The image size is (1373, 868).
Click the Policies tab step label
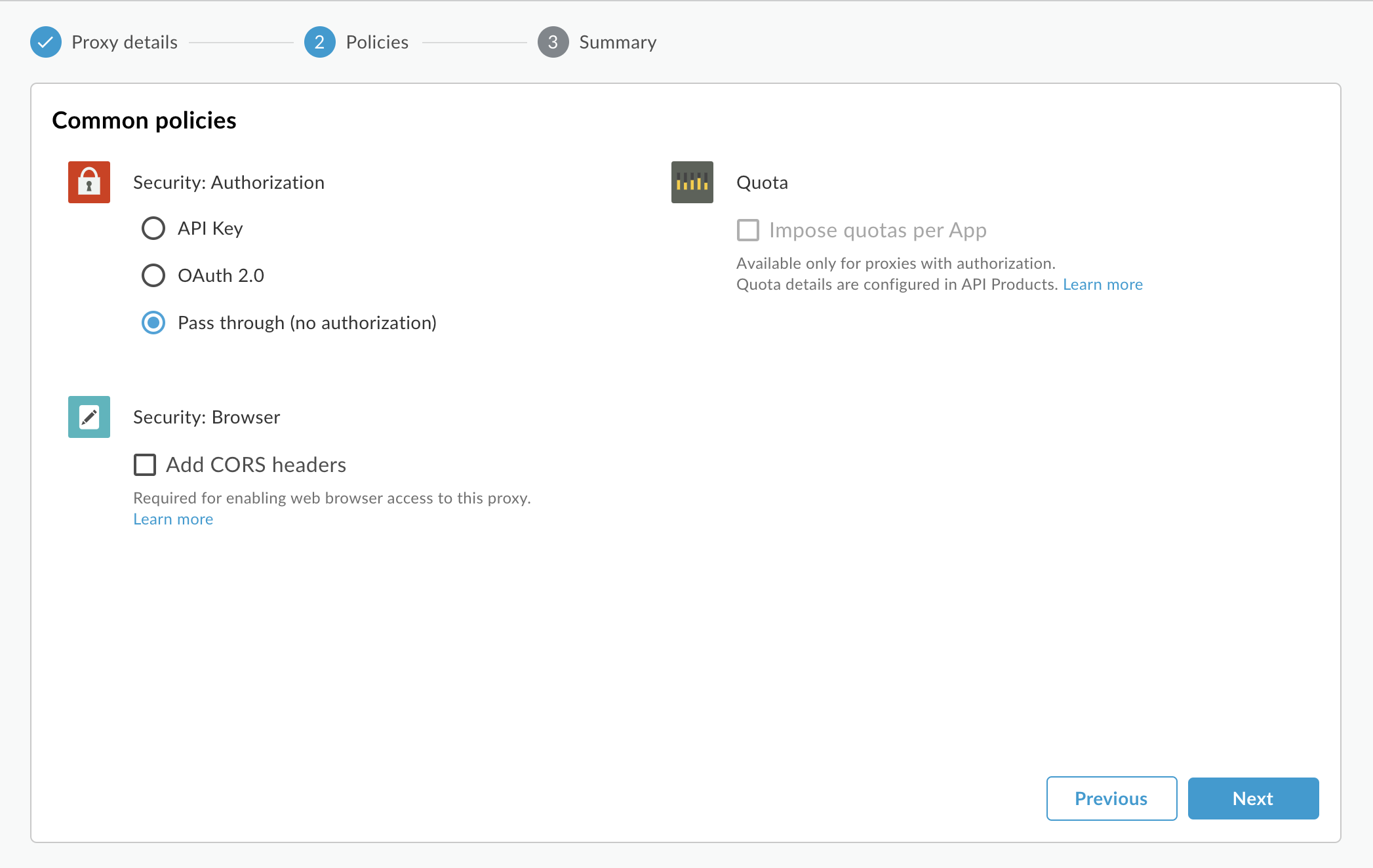click(x=378, y=41)
